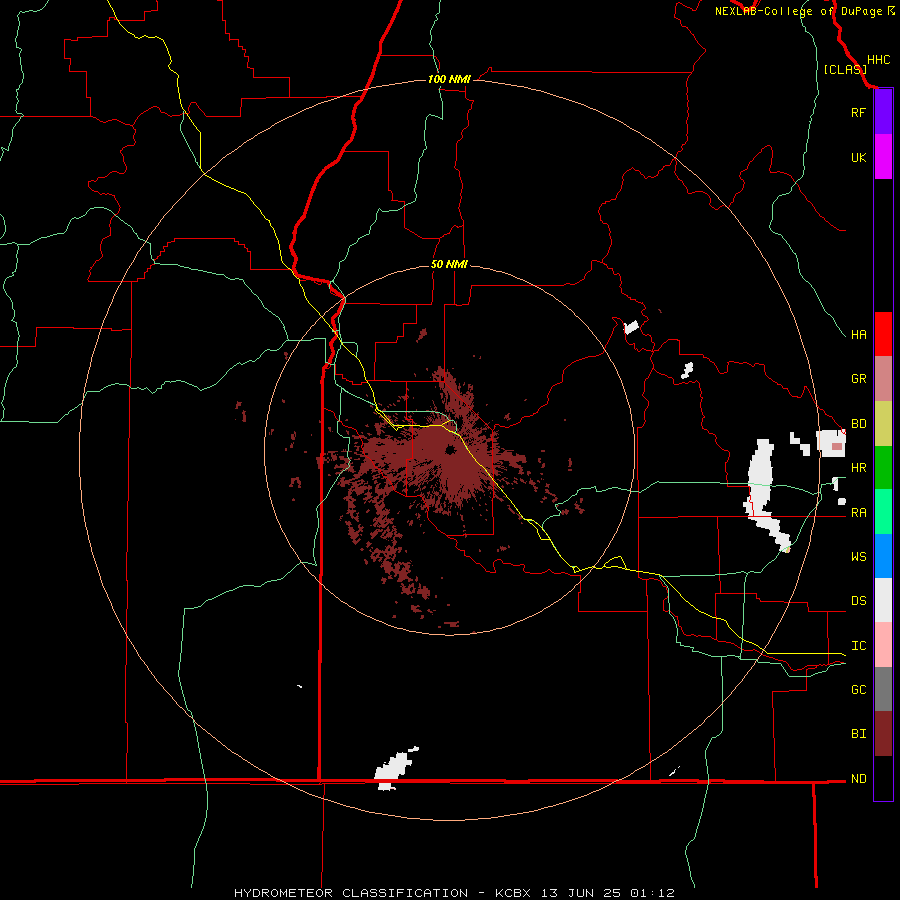Viewport: 900px width, 900px height.
Task: Click the 50 NMI range ring label
Action: click(x=449, y=264)
